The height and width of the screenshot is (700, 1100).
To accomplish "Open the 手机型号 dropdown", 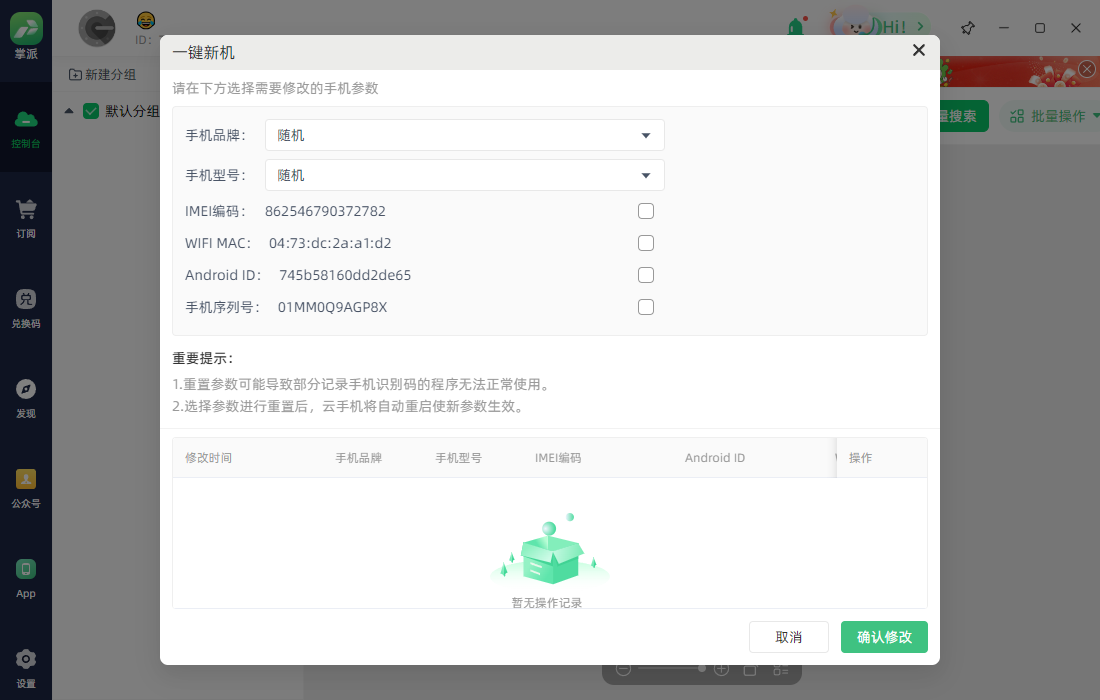I will [464, 175].
